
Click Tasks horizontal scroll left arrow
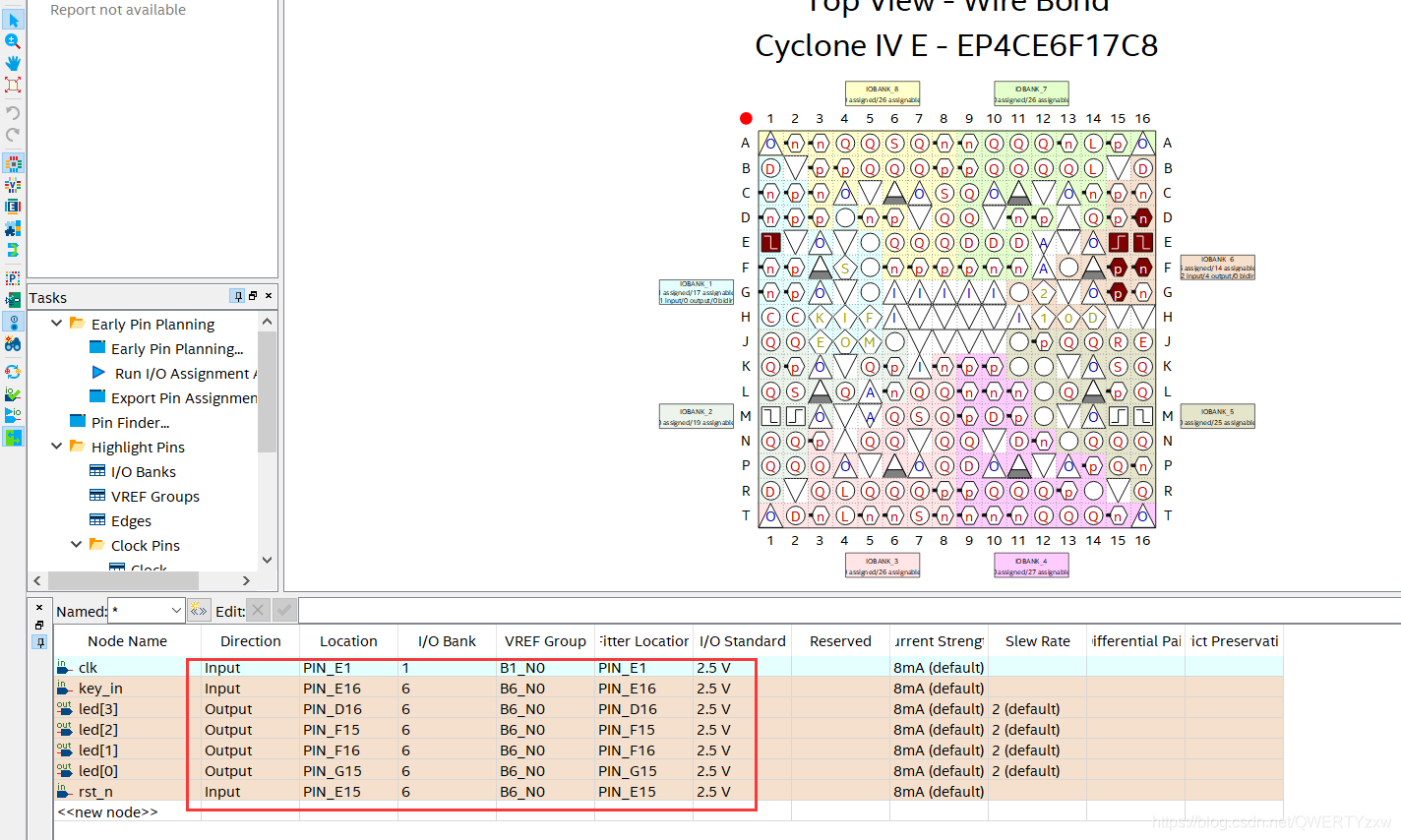tap(37, 580)
